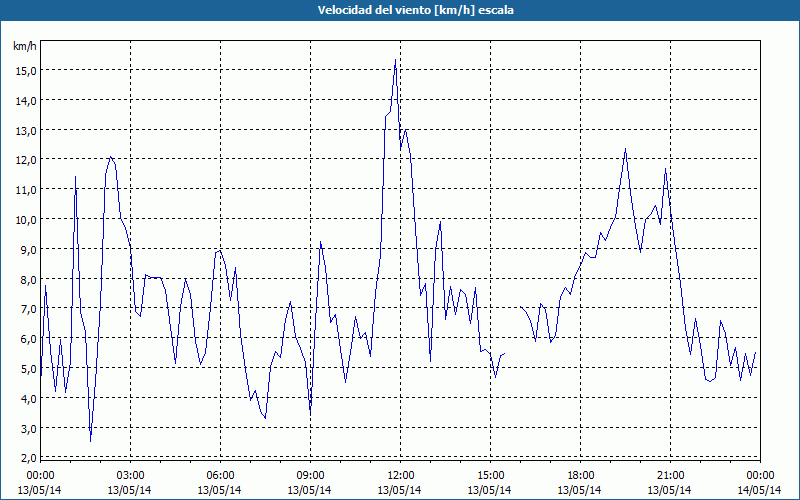Click the chart title "Velocidad del viento [km/h] escala"
This screenshot has height=500, width=800.
pyautogui.click(x=415, y=10)
